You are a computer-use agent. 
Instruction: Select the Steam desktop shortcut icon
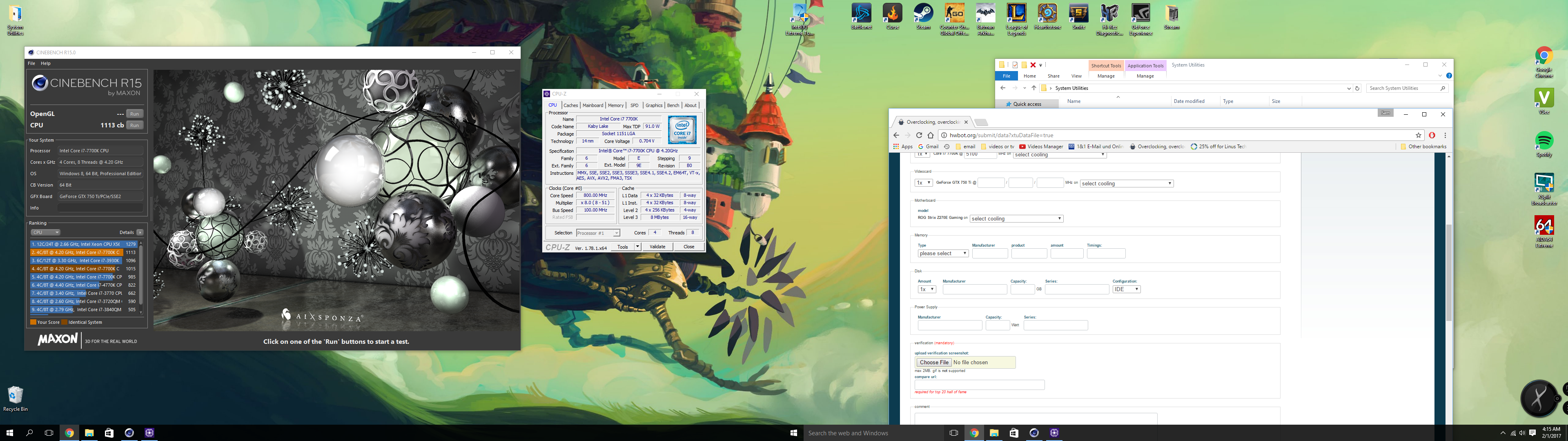[x=923, y=16]
